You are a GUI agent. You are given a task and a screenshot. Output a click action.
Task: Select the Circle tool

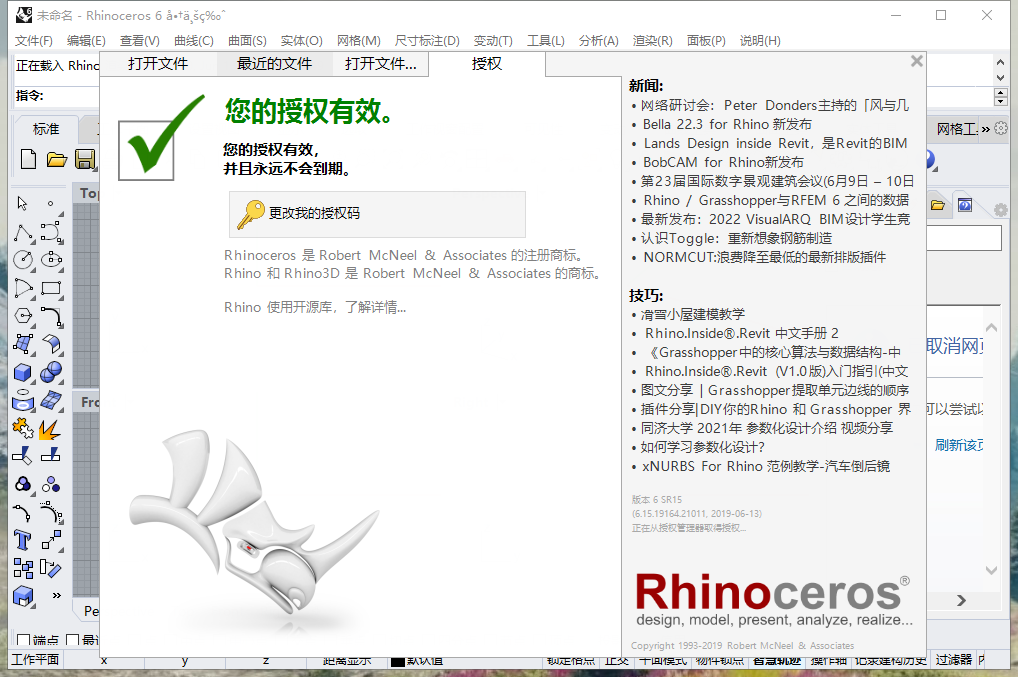[x=23, y=260]
